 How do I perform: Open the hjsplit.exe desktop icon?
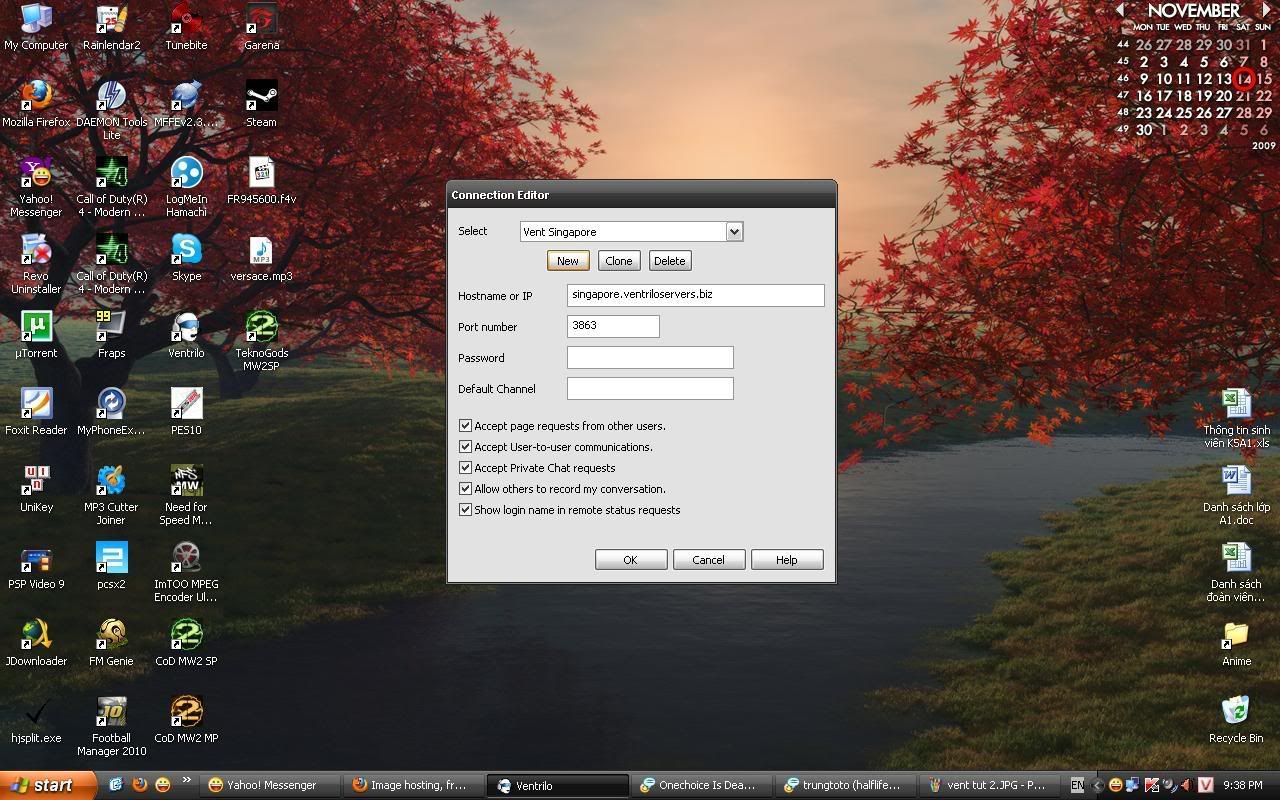point(36,720)
